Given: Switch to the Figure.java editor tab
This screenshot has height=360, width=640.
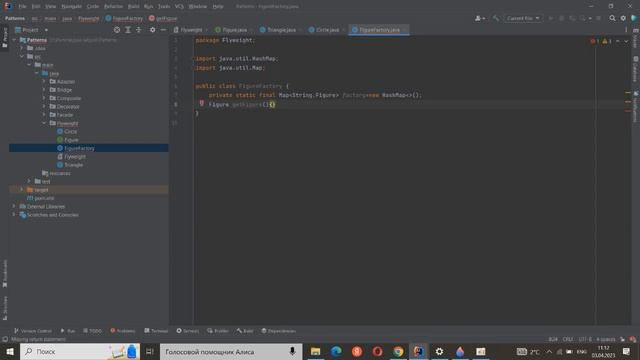Looking at the screenshot, I should 234,30.
